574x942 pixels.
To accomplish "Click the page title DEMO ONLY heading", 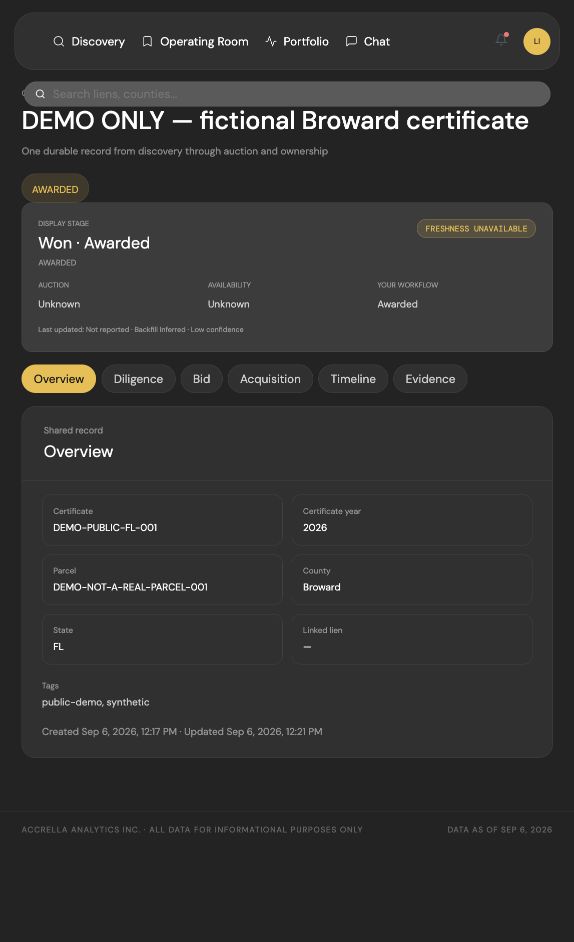I will (x=275, y=120).
